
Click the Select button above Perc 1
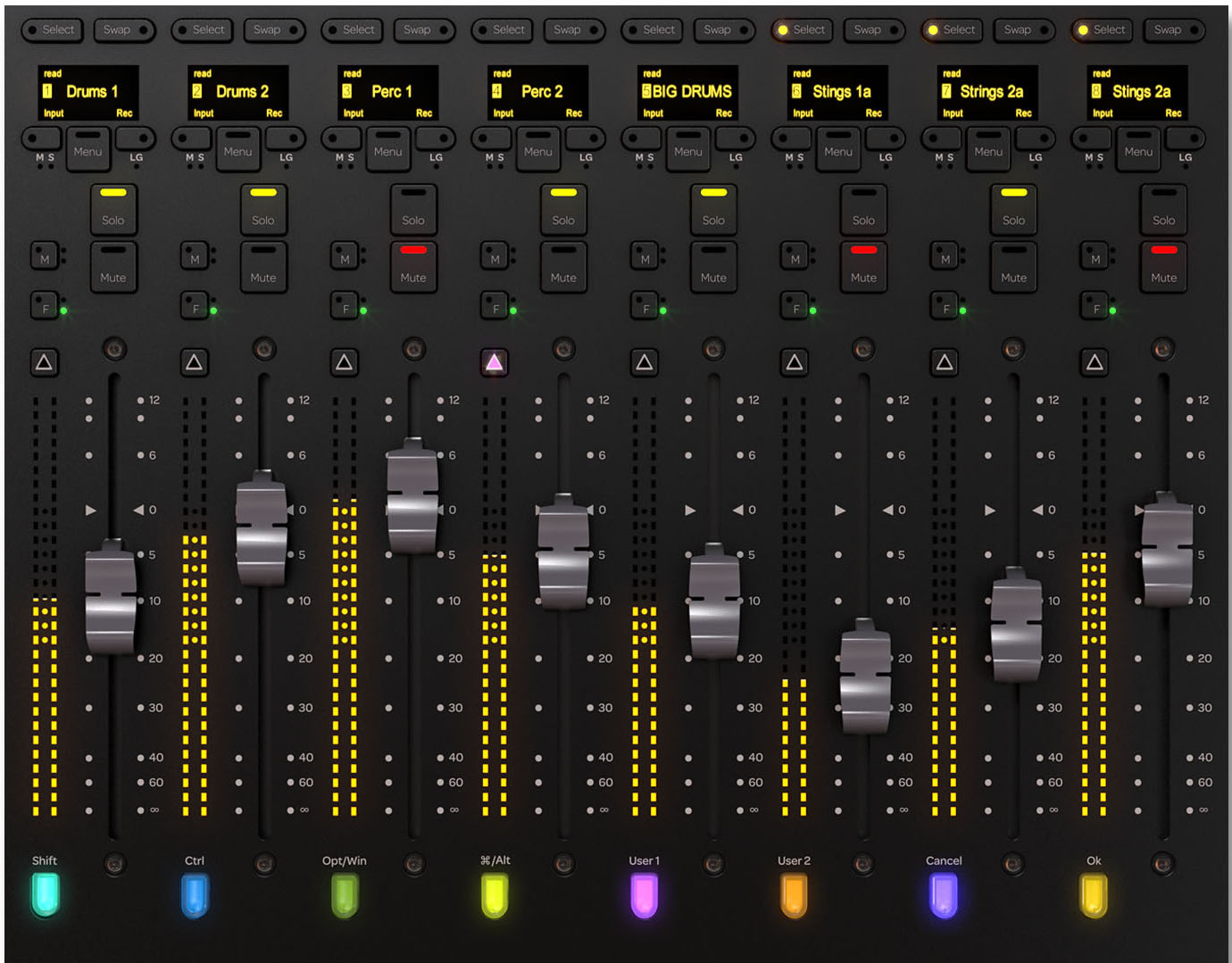tap(353, 29)
